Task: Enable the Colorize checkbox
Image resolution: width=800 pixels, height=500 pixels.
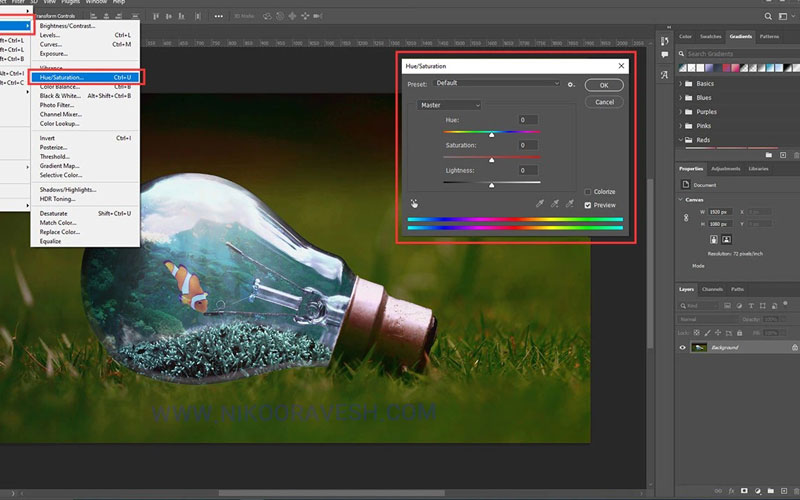Action: [x=588, y=192]
